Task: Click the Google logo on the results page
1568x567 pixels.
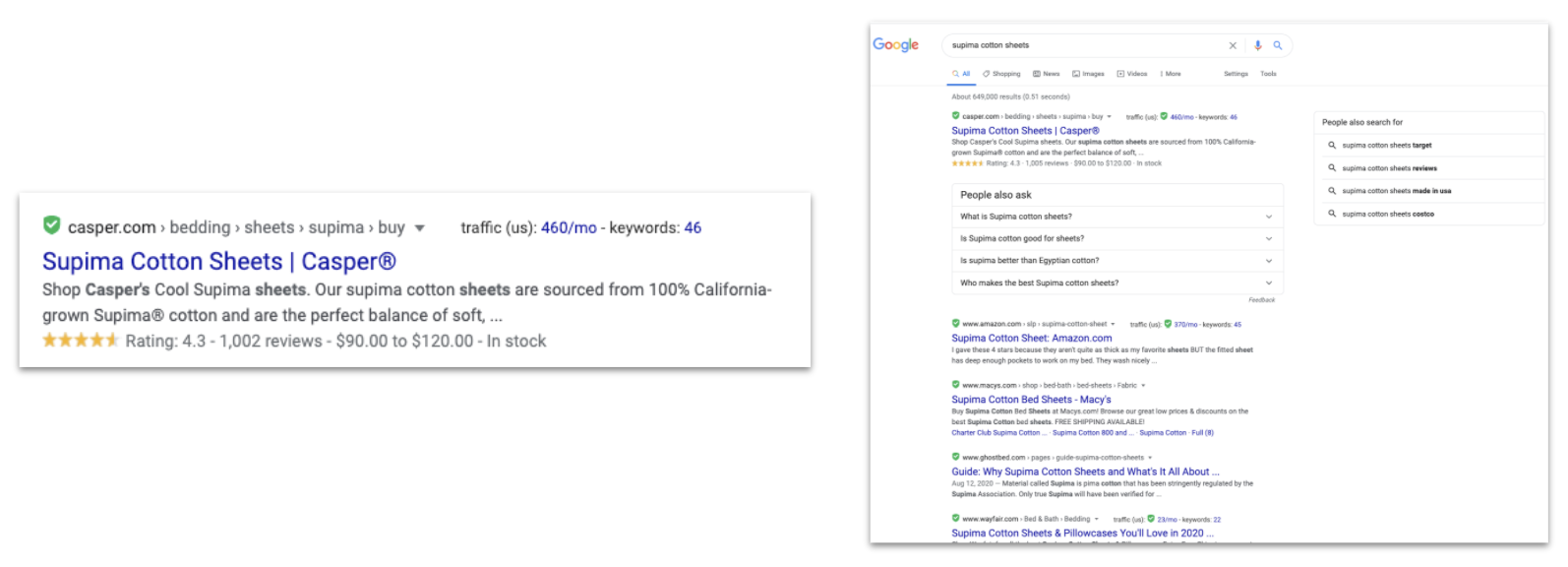Action: tap(895, 45)
